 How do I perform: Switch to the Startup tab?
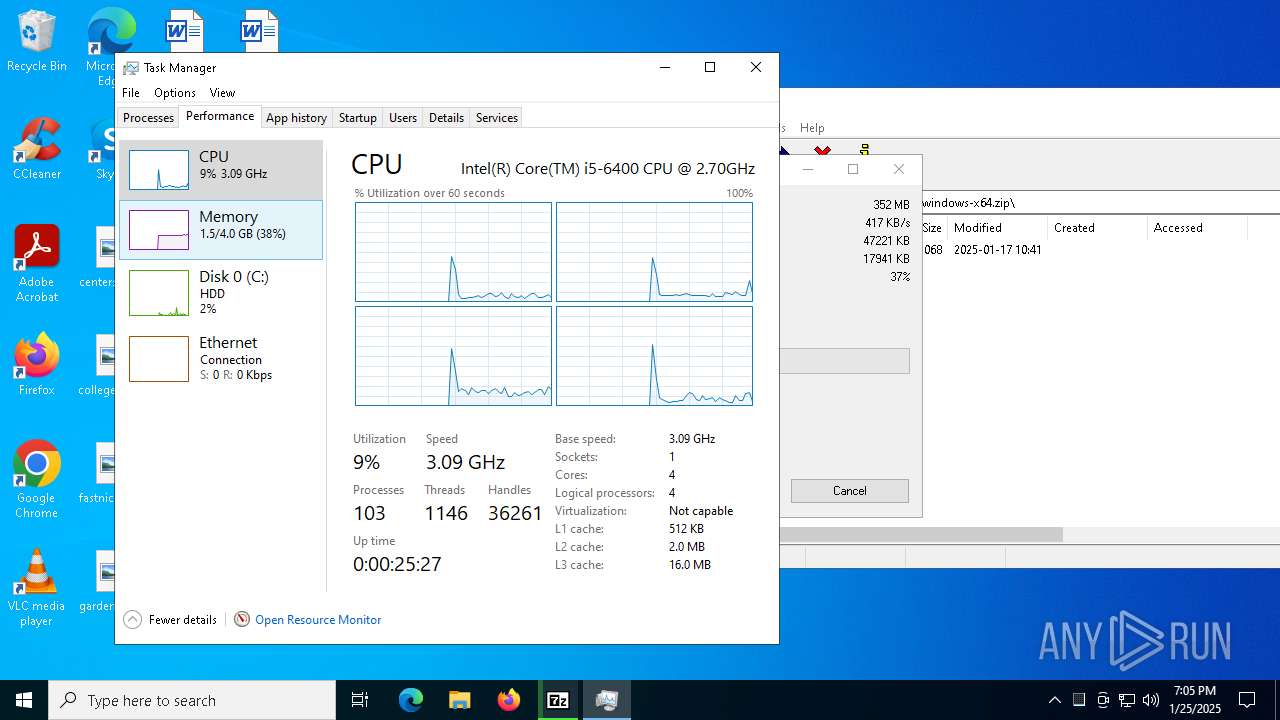click(357, 117)
